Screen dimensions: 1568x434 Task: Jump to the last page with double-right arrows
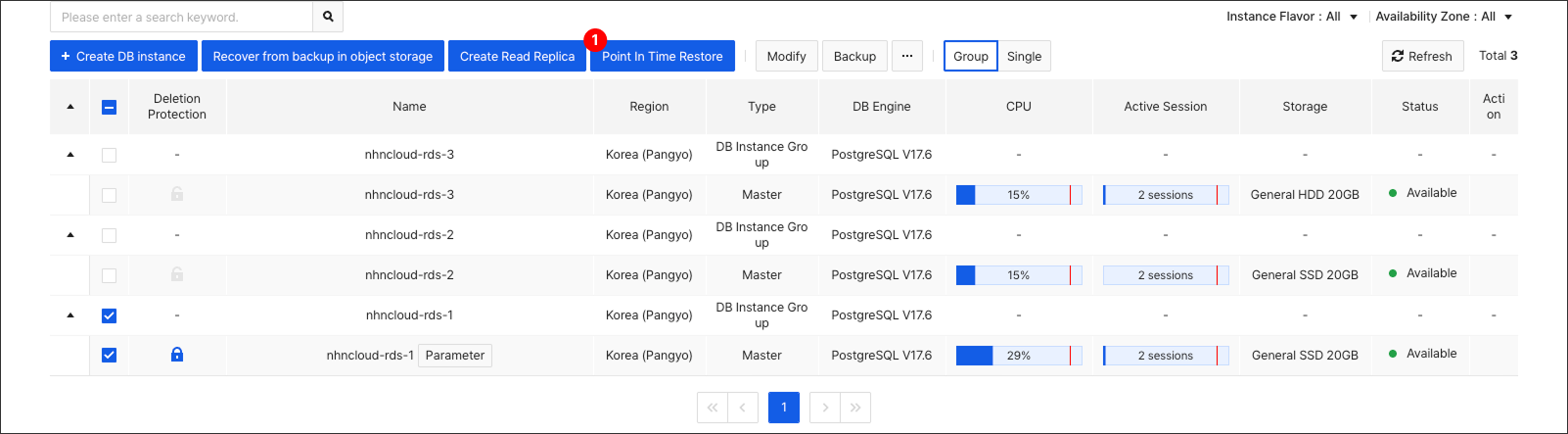click(855, 408)
